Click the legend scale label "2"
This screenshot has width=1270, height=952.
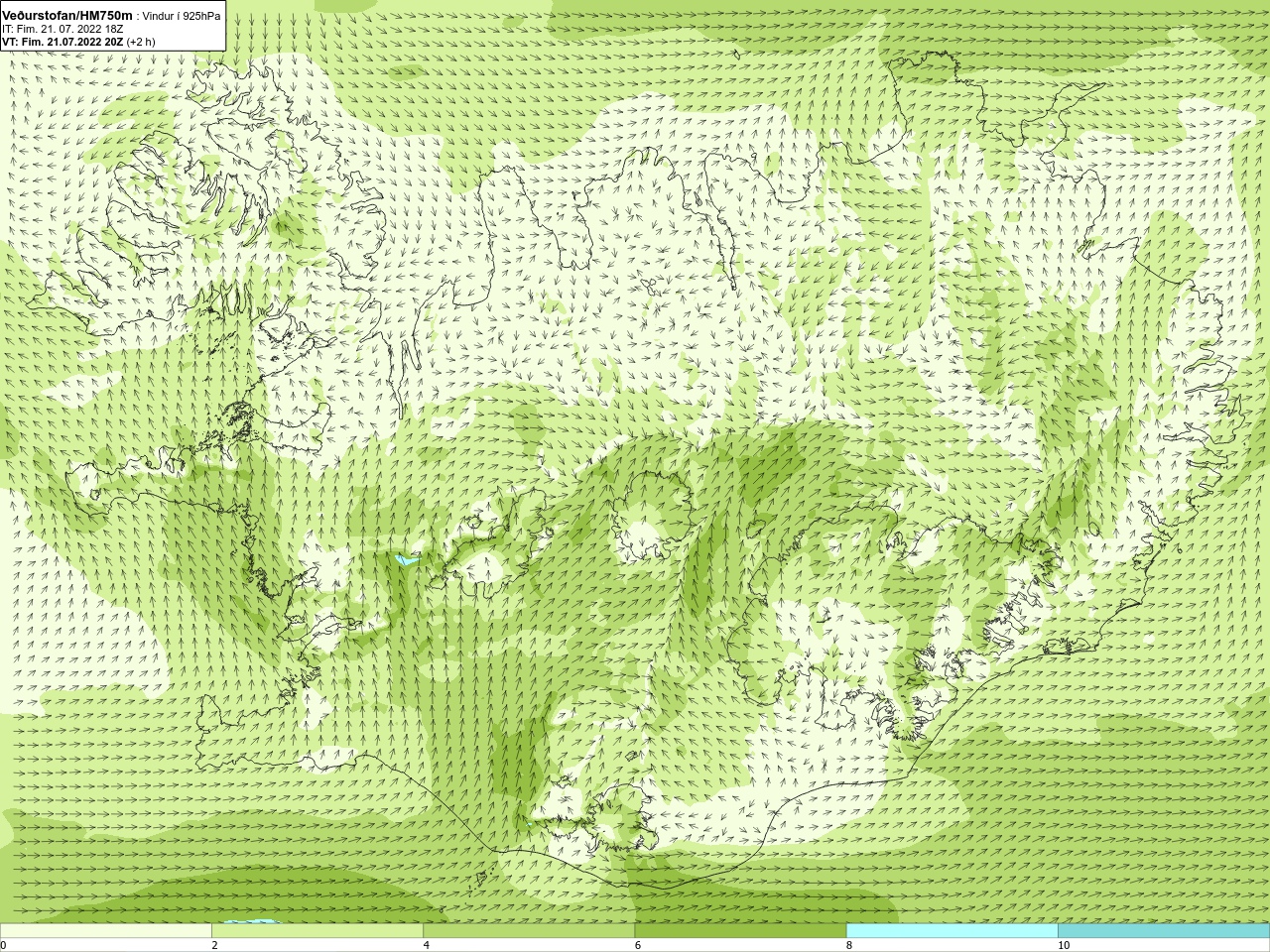pos(214,945)
